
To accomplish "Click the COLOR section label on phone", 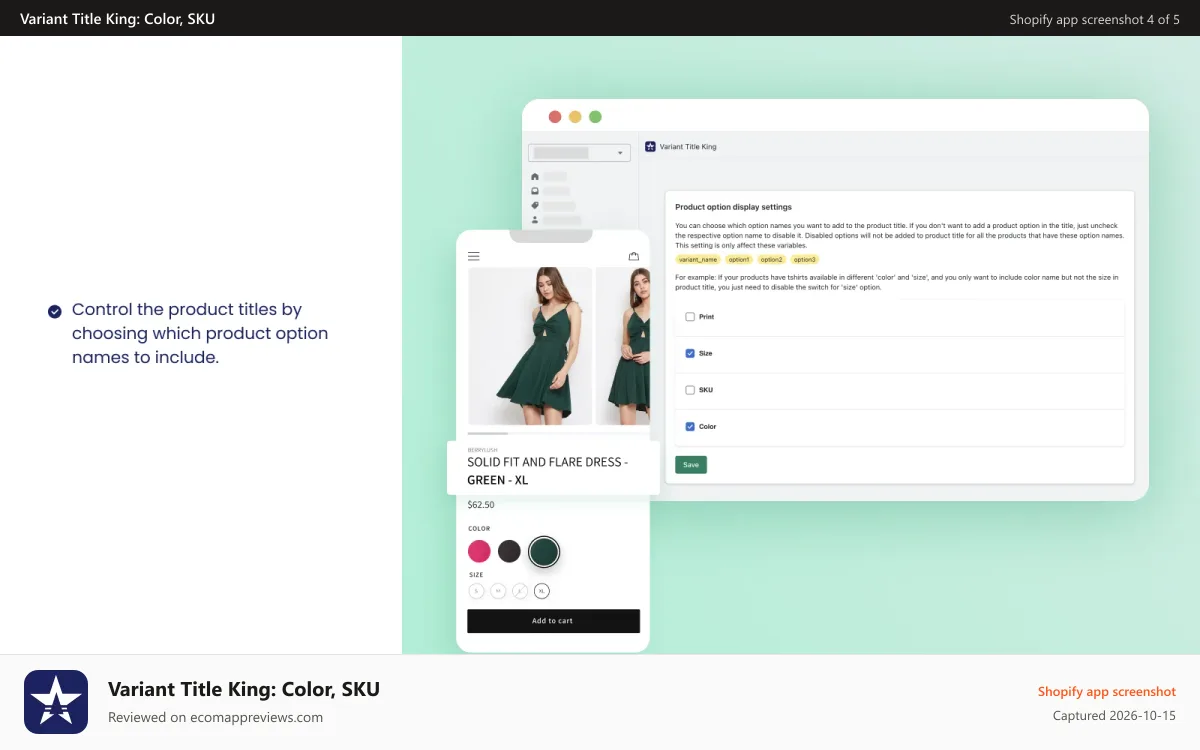I will tap(479, 529).
